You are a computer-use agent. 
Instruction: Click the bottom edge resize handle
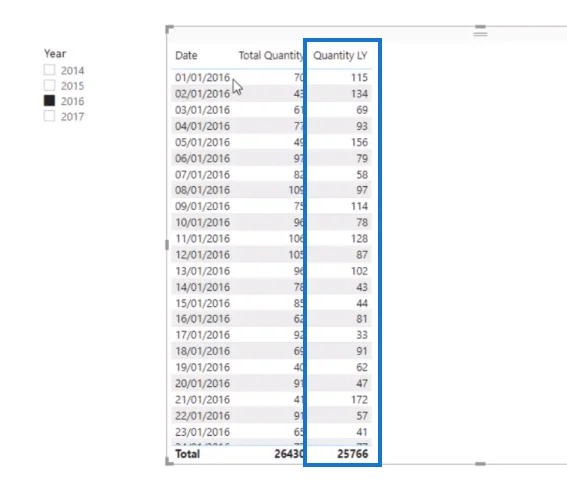click(481, 464)
